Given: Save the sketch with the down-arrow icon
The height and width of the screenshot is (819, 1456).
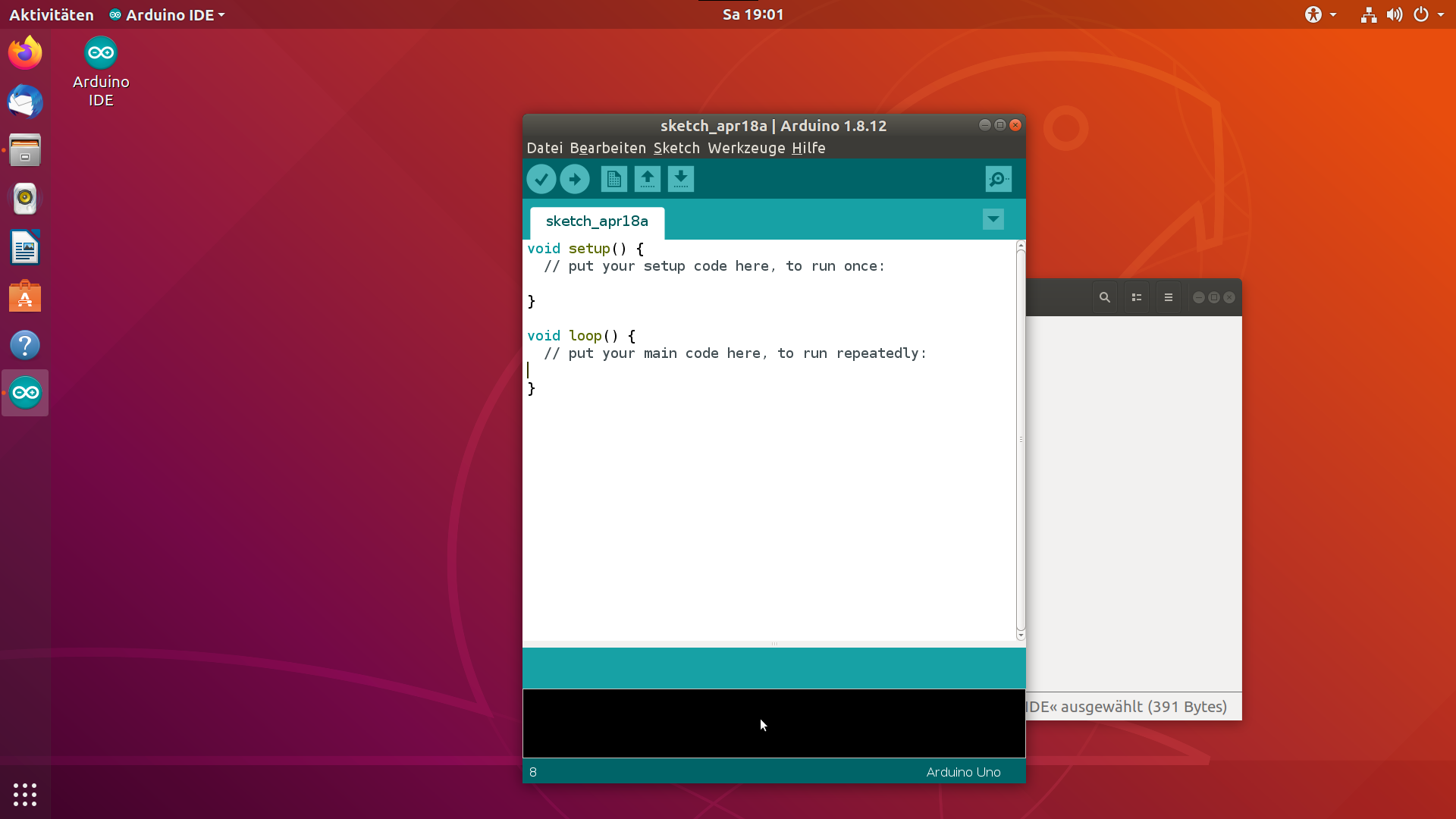Looking at the screenshot, I should coord(681,180).
